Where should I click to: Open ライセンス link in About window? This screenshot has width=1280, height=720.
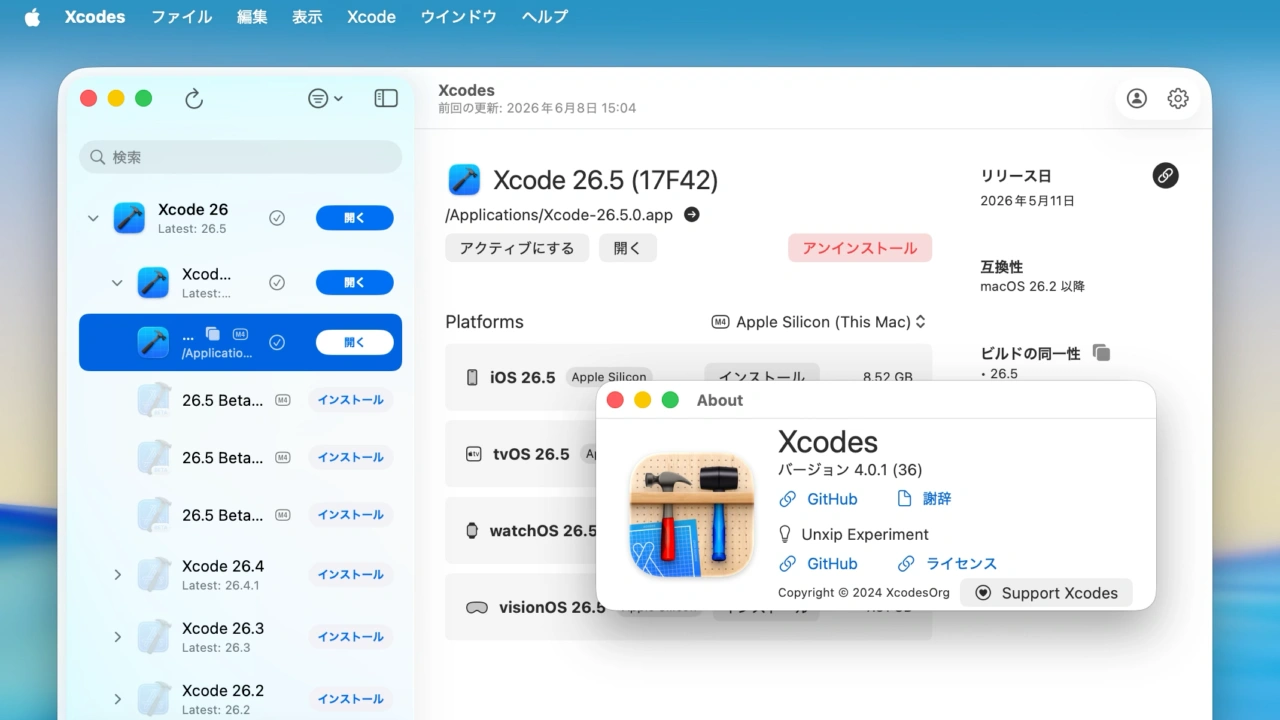(x=947, y=564)
